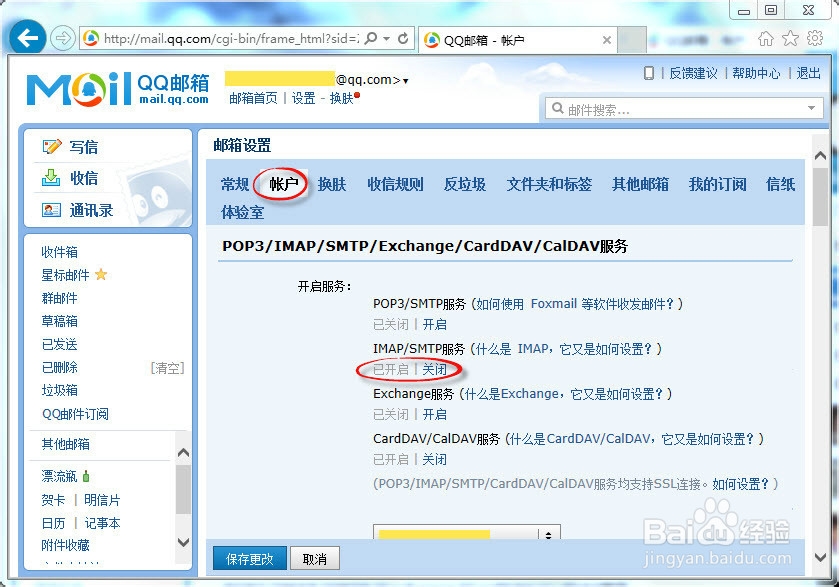Open the compose mail (写信) feature

pos(82,146)
